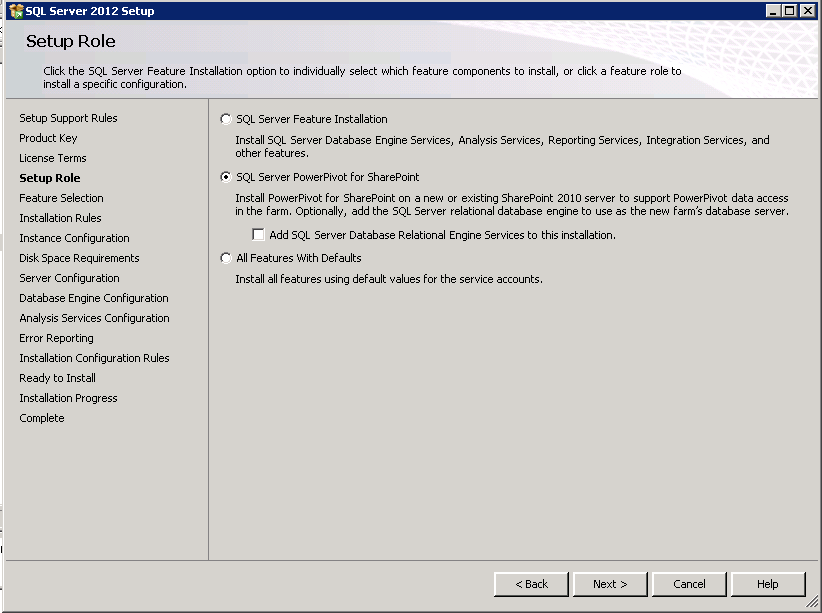The width and height of the screenshot is (822, 613).
Task: Click Disk Space Requirements step
Action: point(79,258)
